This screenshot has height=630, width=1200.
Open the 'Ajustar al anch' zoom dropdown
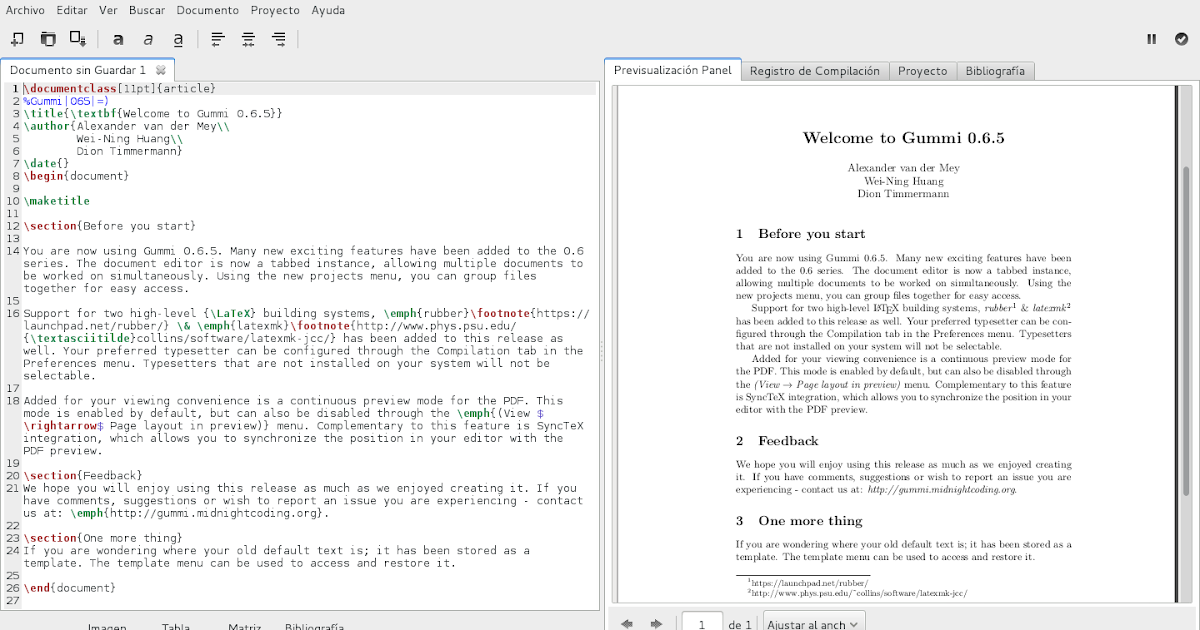point(812,622)
